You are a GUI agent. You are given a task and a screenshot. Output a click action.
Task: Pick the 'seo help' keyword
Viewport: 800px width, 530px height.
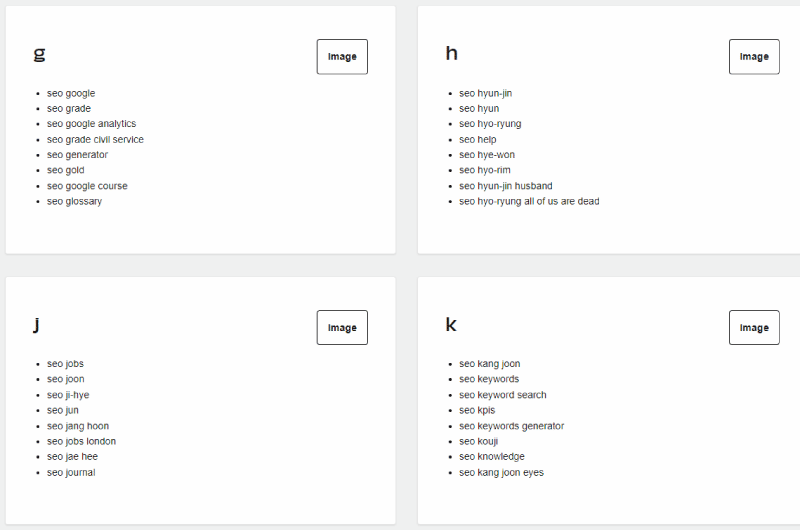(478, 139)
